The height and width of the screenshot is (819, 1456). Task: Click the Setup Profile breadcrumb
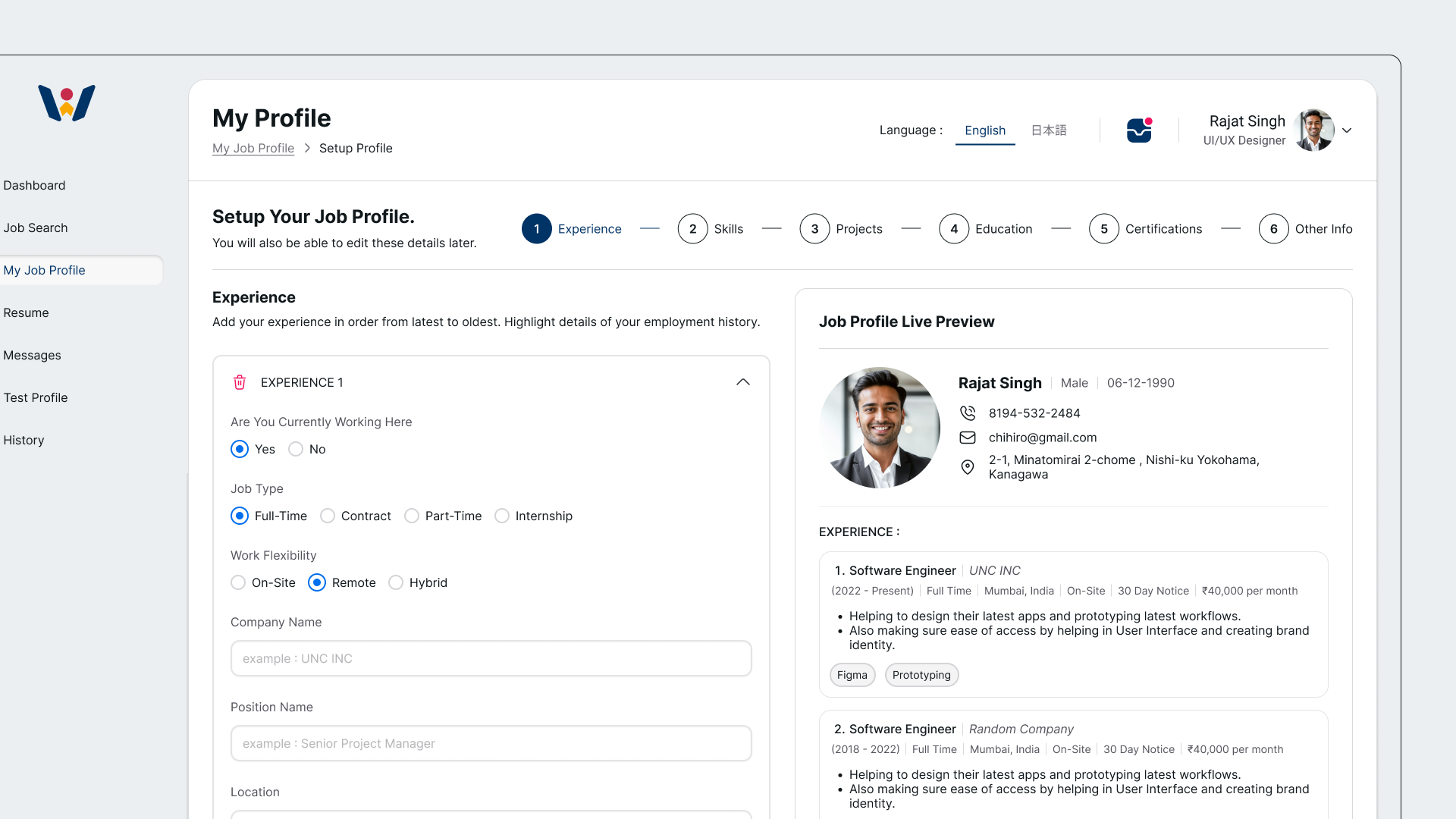(356, 149)
